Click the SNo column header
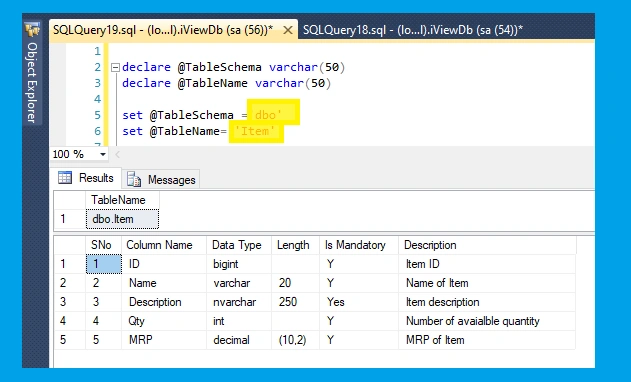Image resolution: width=631 pixels, height=382 pixels. [x=103, y=245]
